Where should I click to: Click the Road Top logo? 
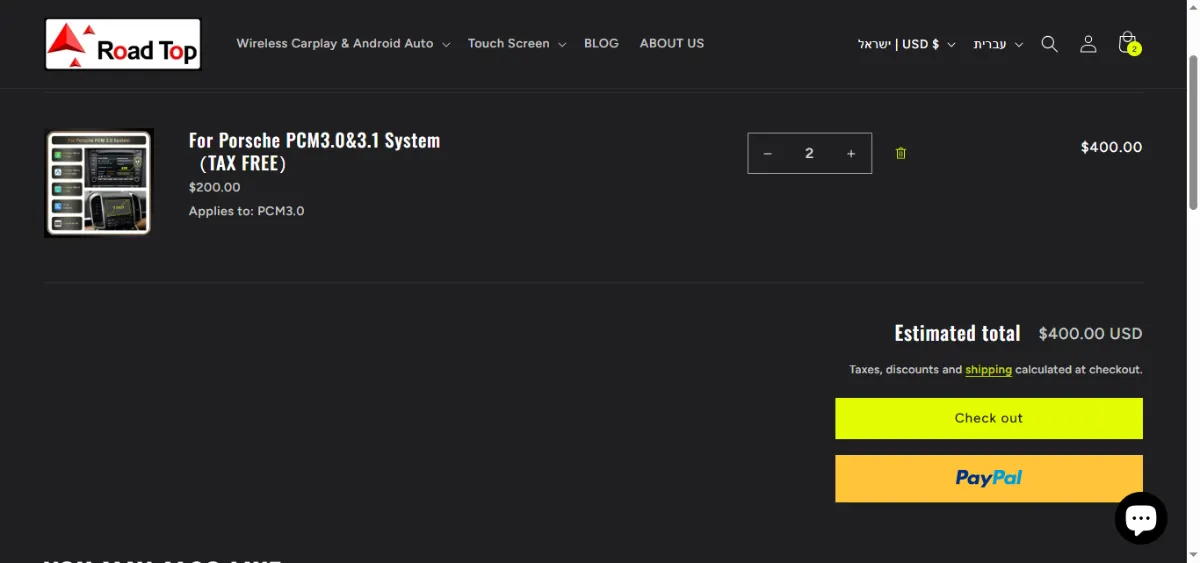[123, 44]
